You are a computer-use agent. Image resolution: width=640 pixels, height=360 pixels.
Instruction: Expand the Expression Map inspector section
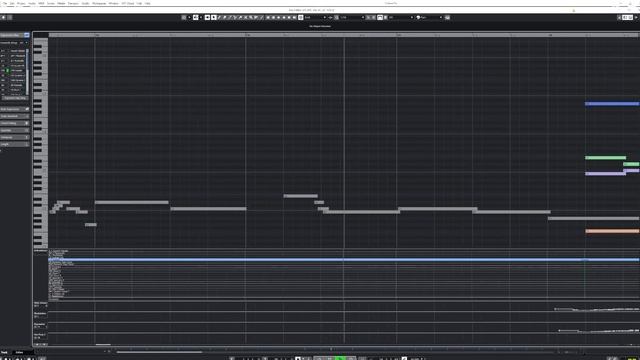[15, 35]
